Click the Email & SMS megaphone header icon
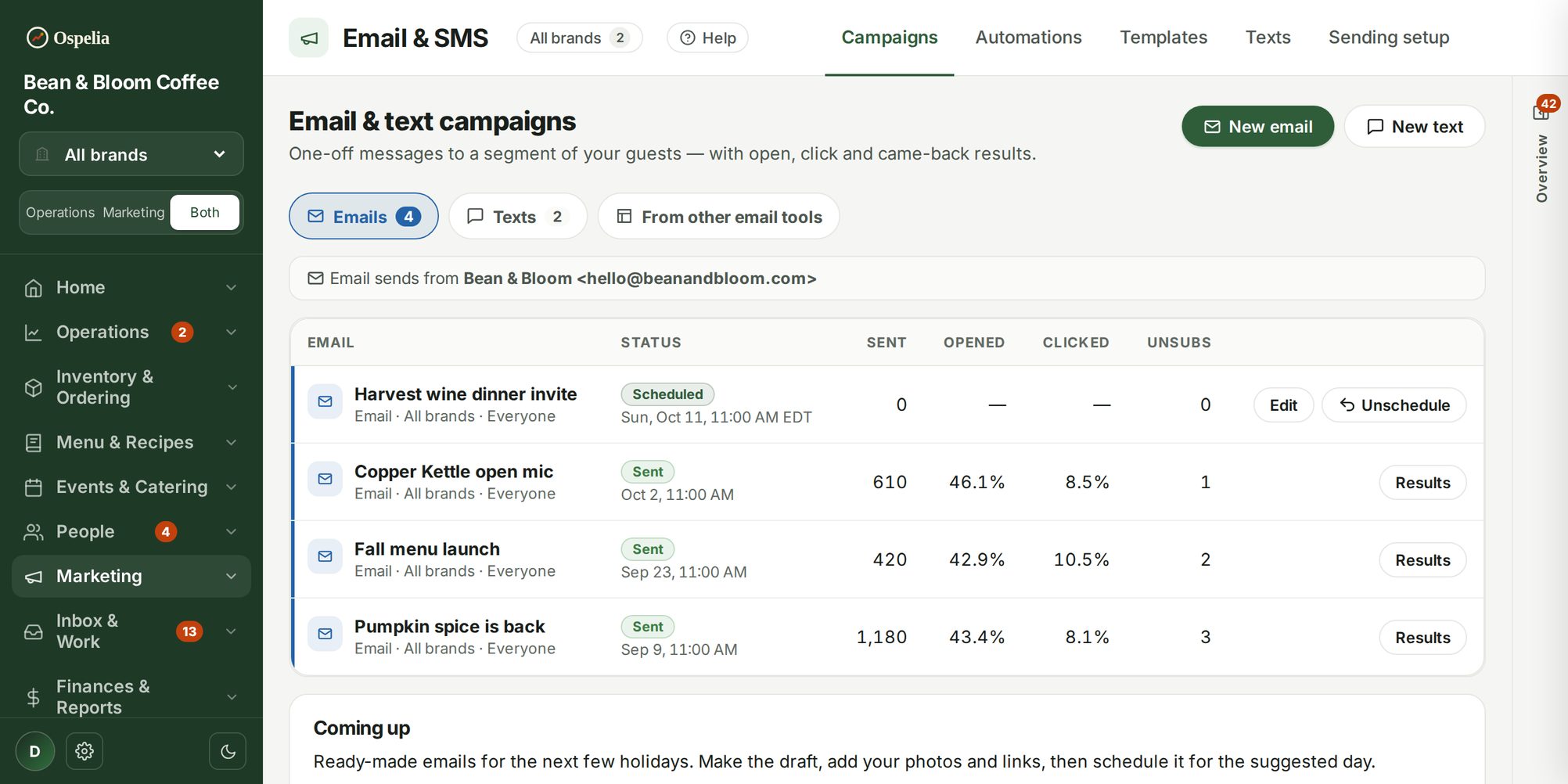The image size is (1568, 784). click(309, 38)
